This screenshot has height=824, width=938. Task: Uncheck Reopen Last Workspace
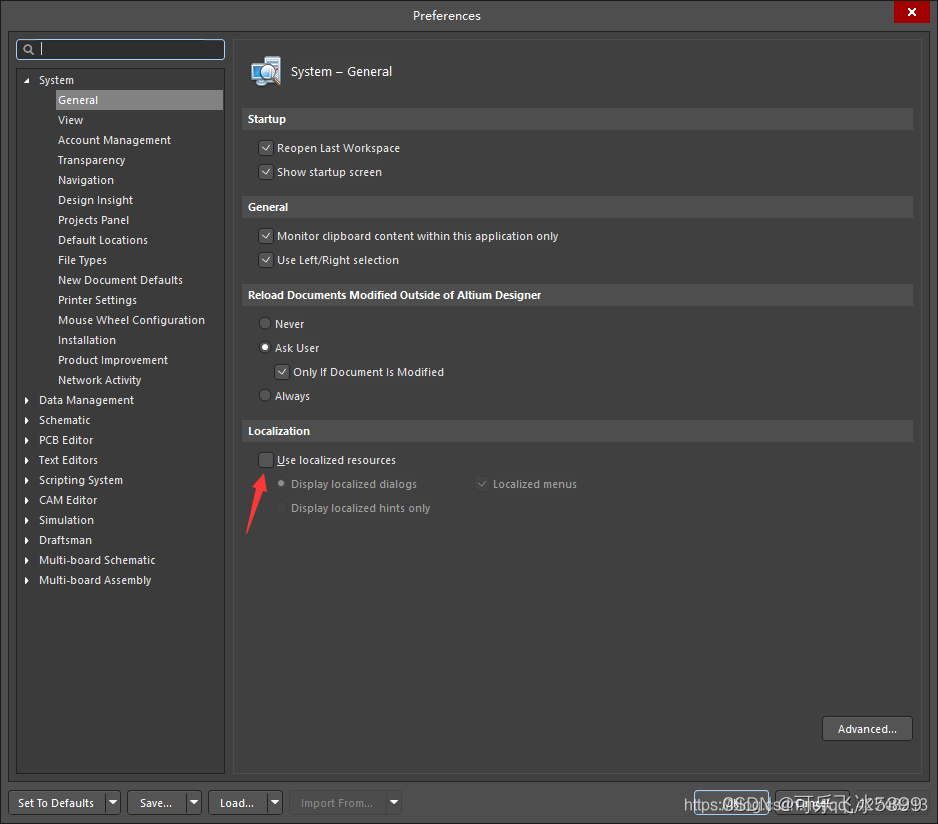(266, 148)
